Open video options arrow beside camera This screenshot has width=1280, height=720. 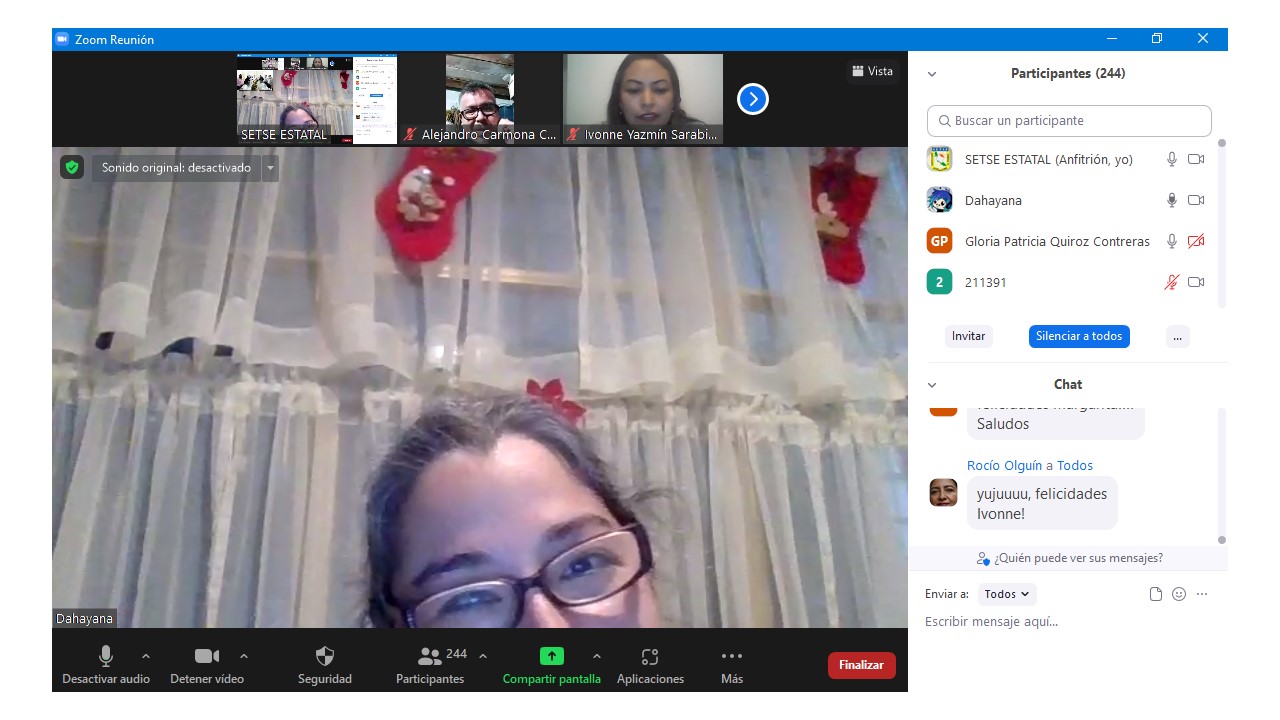(x=244, y=656)
